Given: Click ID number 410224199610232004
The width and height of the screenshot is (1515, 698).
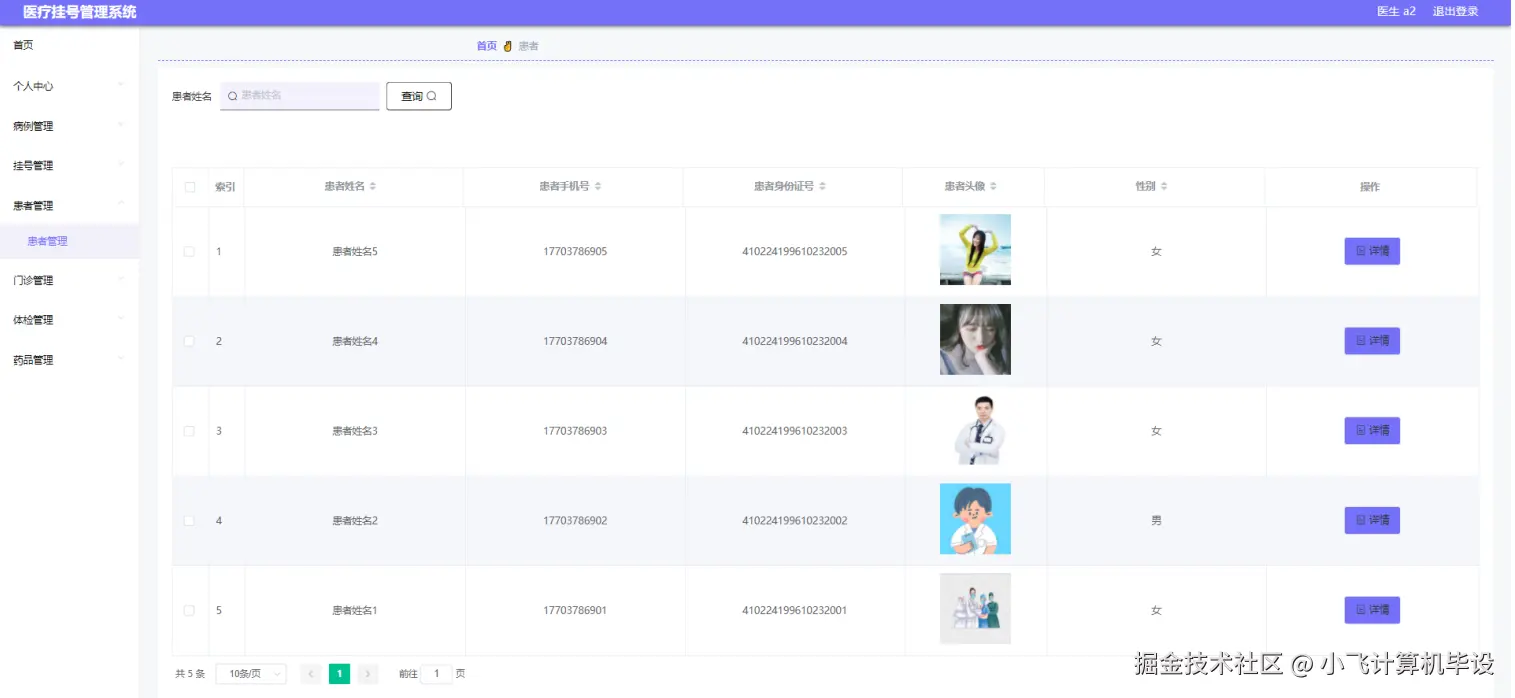Looking at the screenshot, I should (x=795, y=341).
